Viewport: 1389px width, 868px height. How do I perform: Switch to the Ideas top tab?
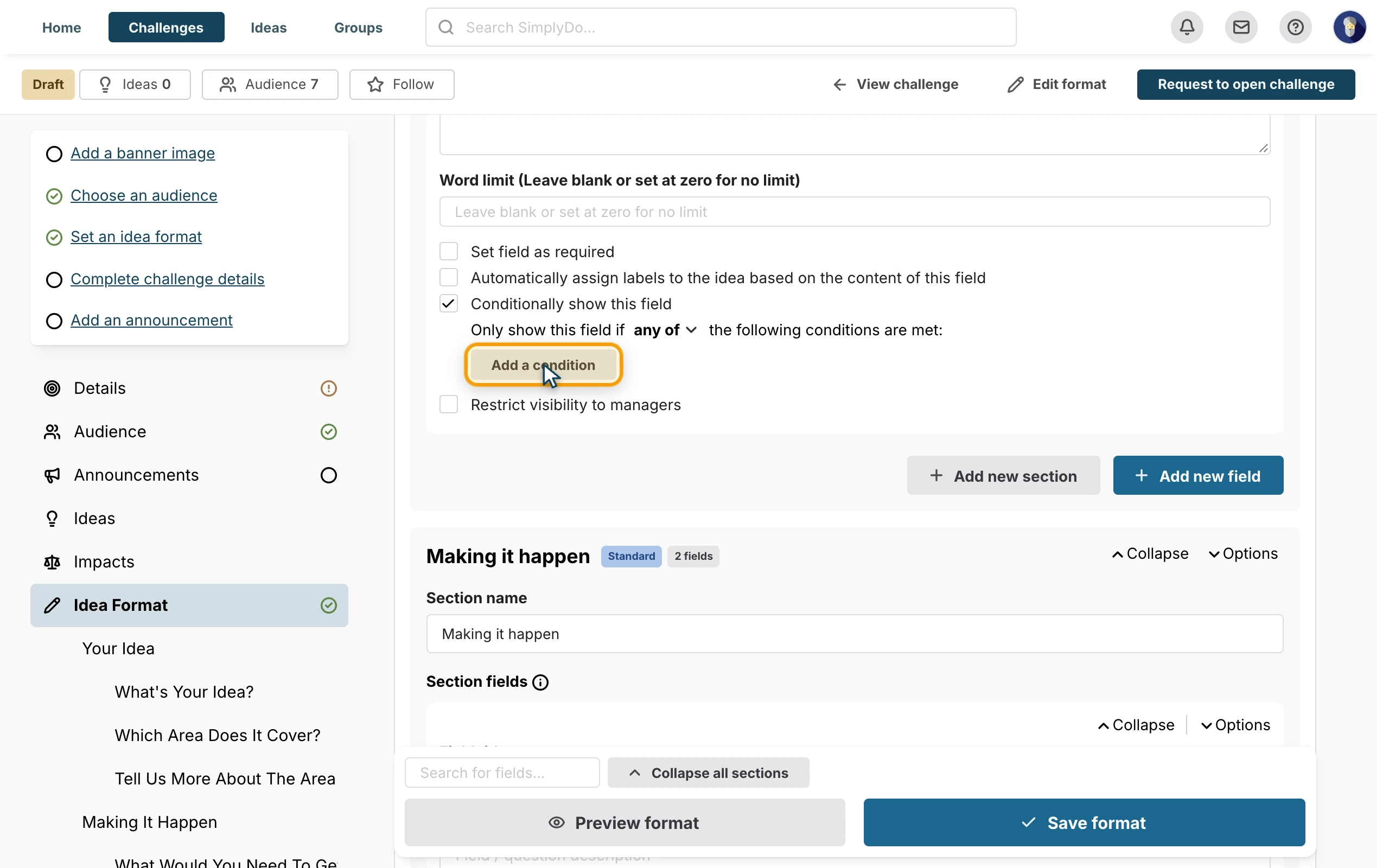tap(268, 27)
